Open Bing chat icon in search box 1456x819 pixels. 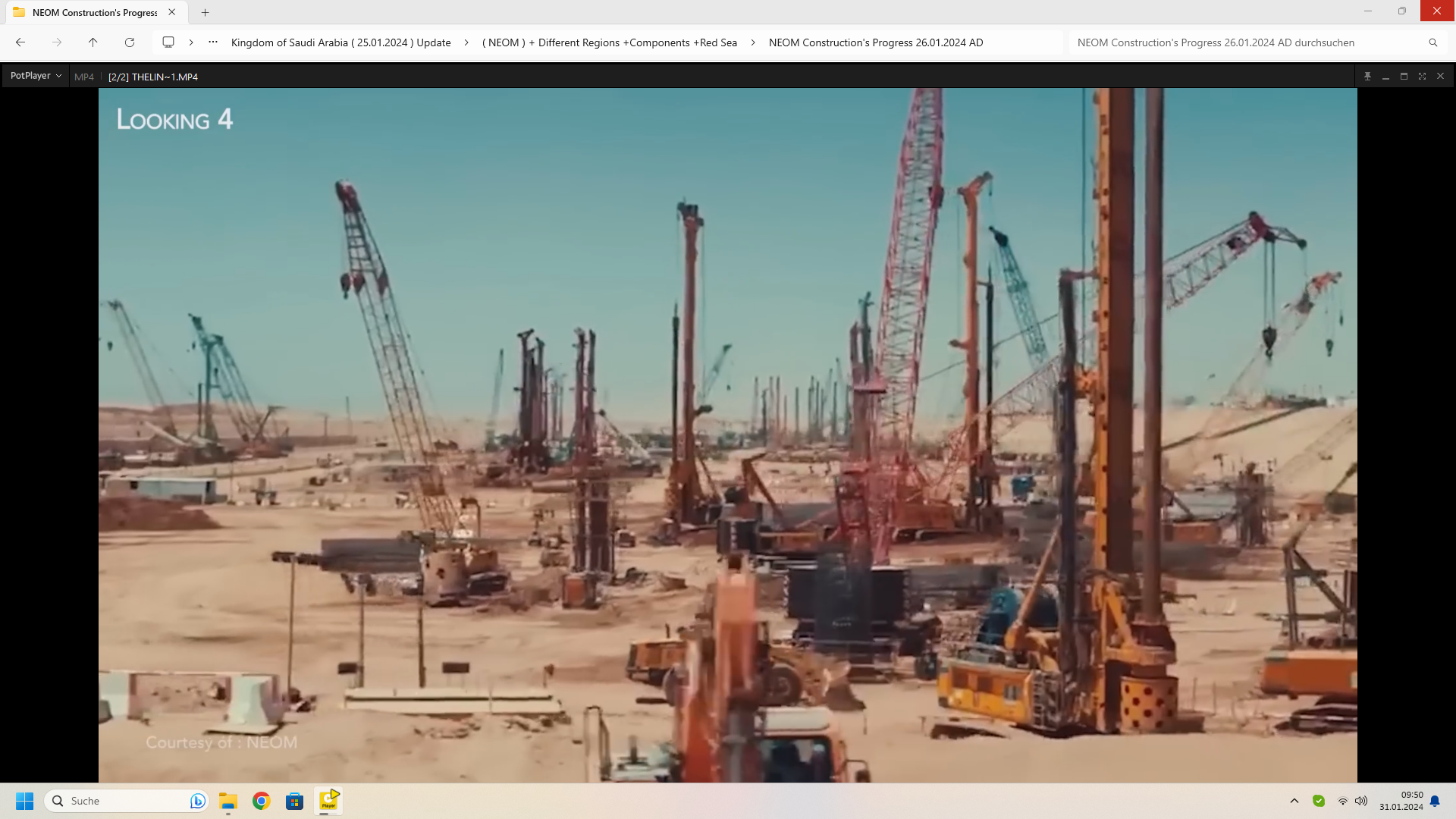point(197,801)
